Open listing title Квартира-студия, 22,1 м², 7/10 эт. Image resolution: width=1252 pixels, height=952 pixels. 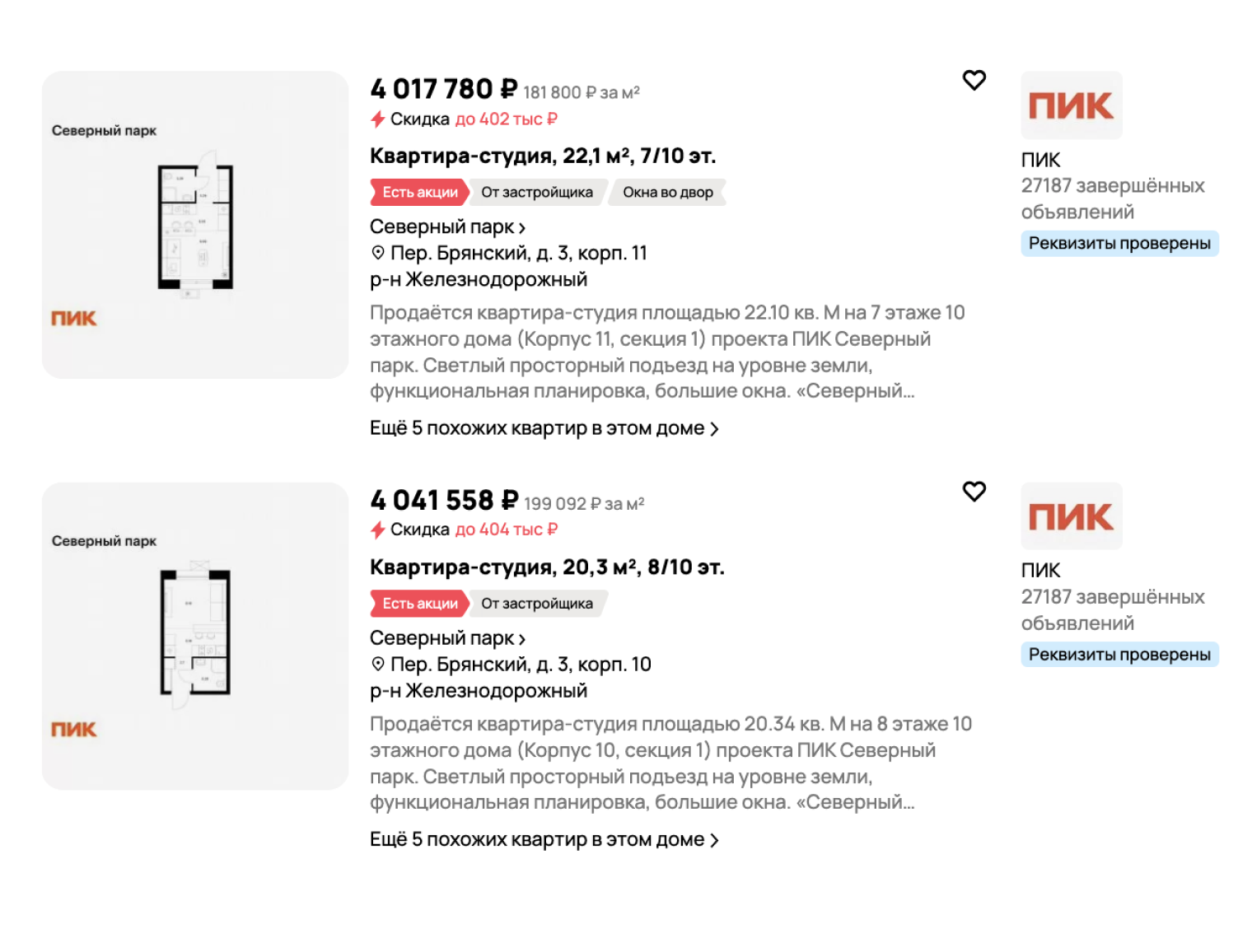click(543, 156)
